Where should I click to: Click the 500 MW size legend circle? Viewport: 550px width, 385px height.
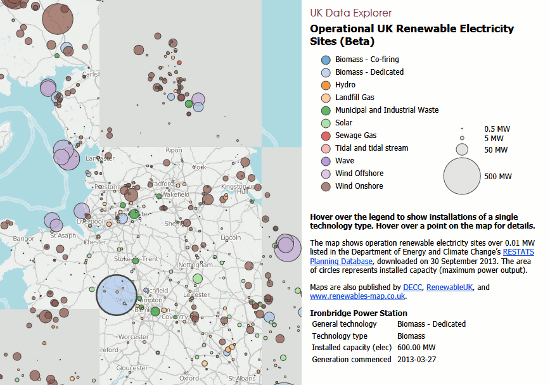point(462,176)
